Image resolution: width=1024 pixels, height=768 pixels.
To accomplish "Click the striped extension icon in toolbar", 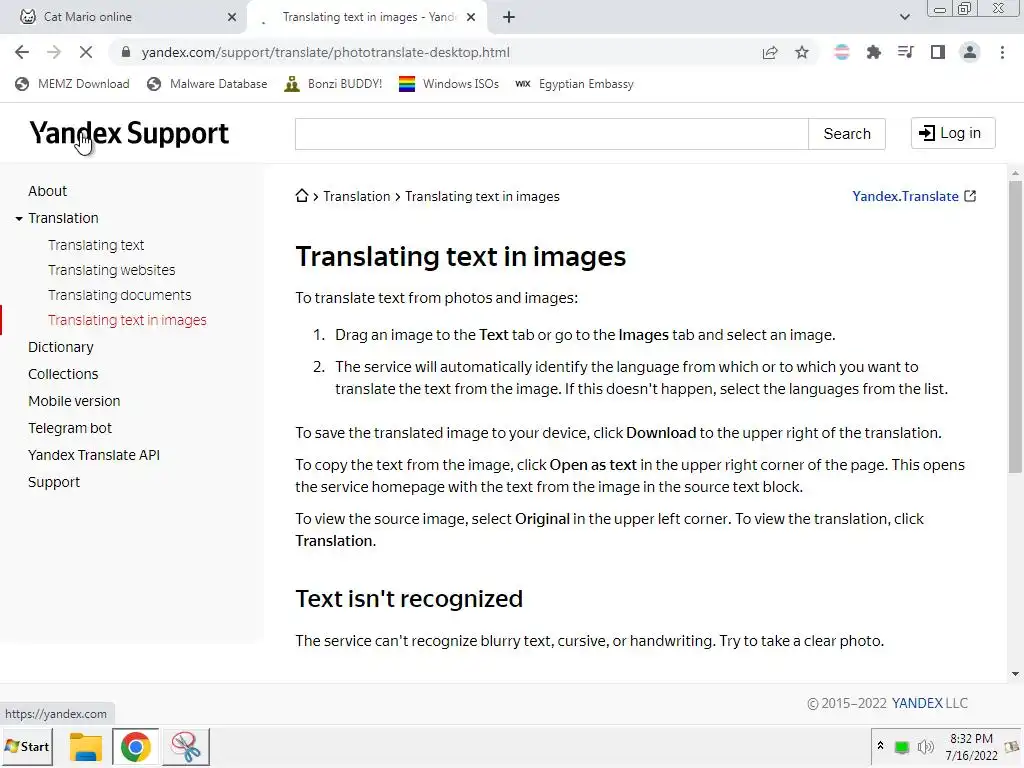I will tap(842, 52).
